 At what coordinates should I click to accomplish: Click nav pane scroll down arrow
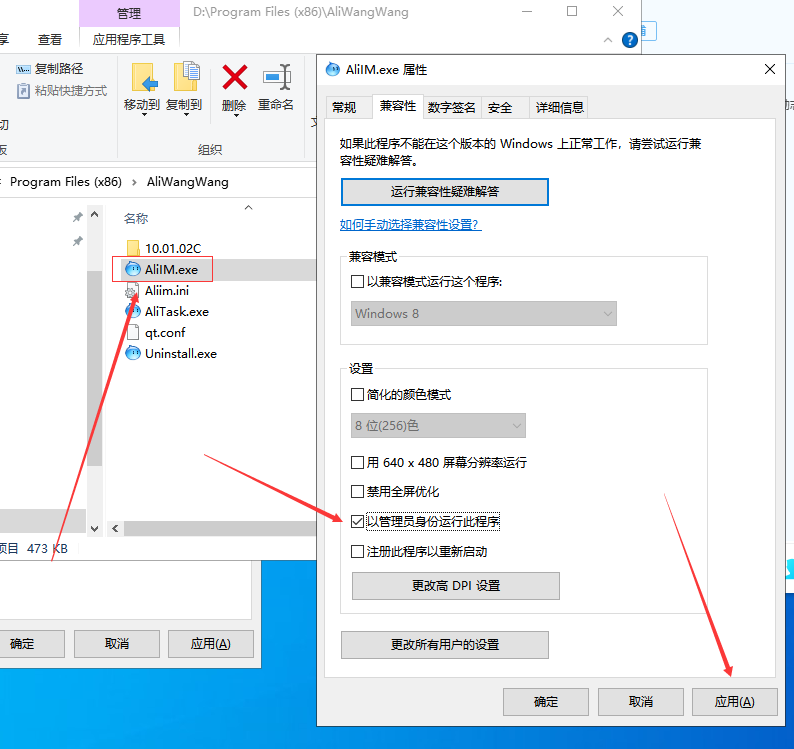[95, 529]
